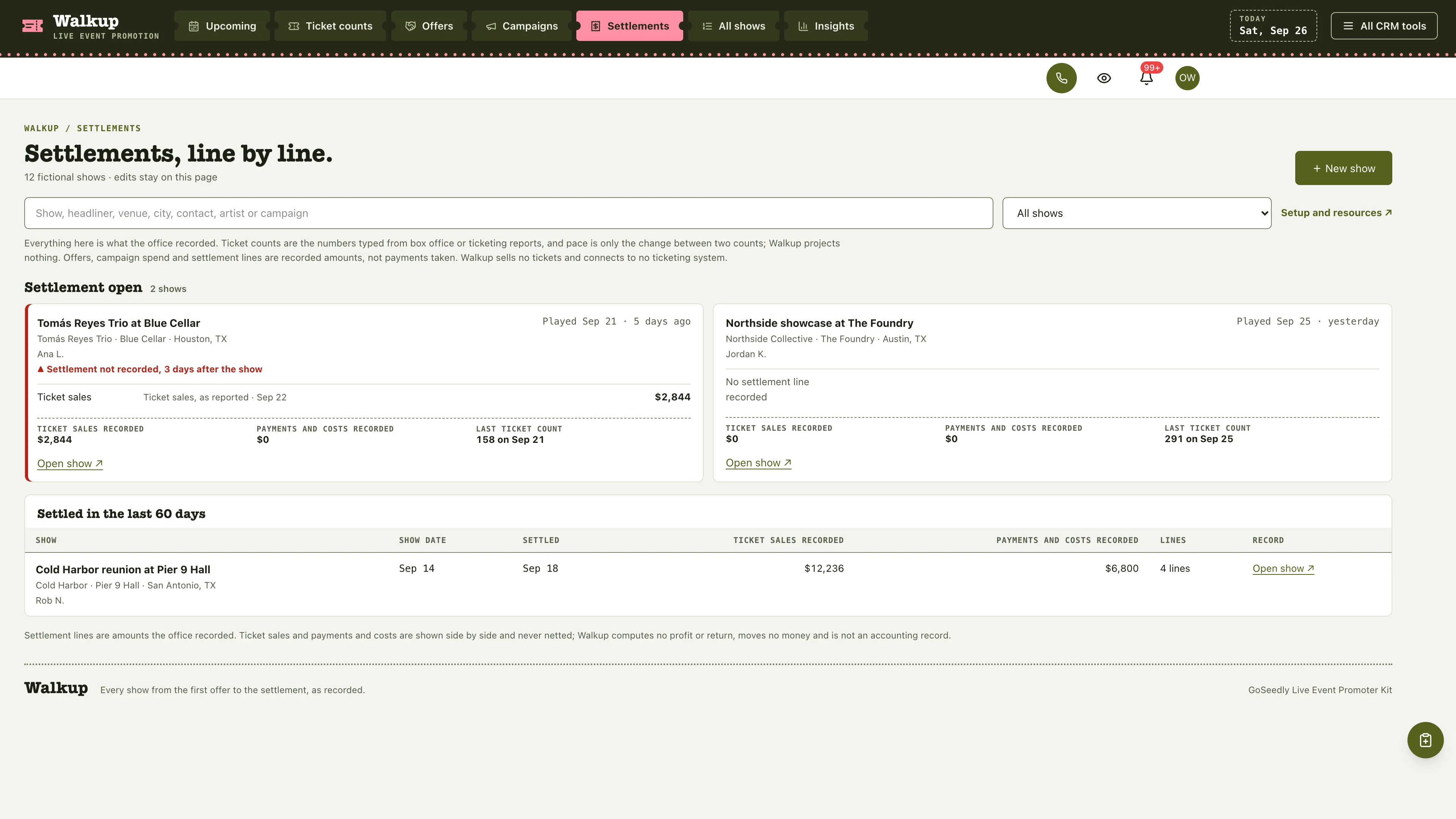The width and height of the screenshot is (1456, 819).
Task: Click the 291 on Sep 25 ticket count
Action: (1198, 439)
